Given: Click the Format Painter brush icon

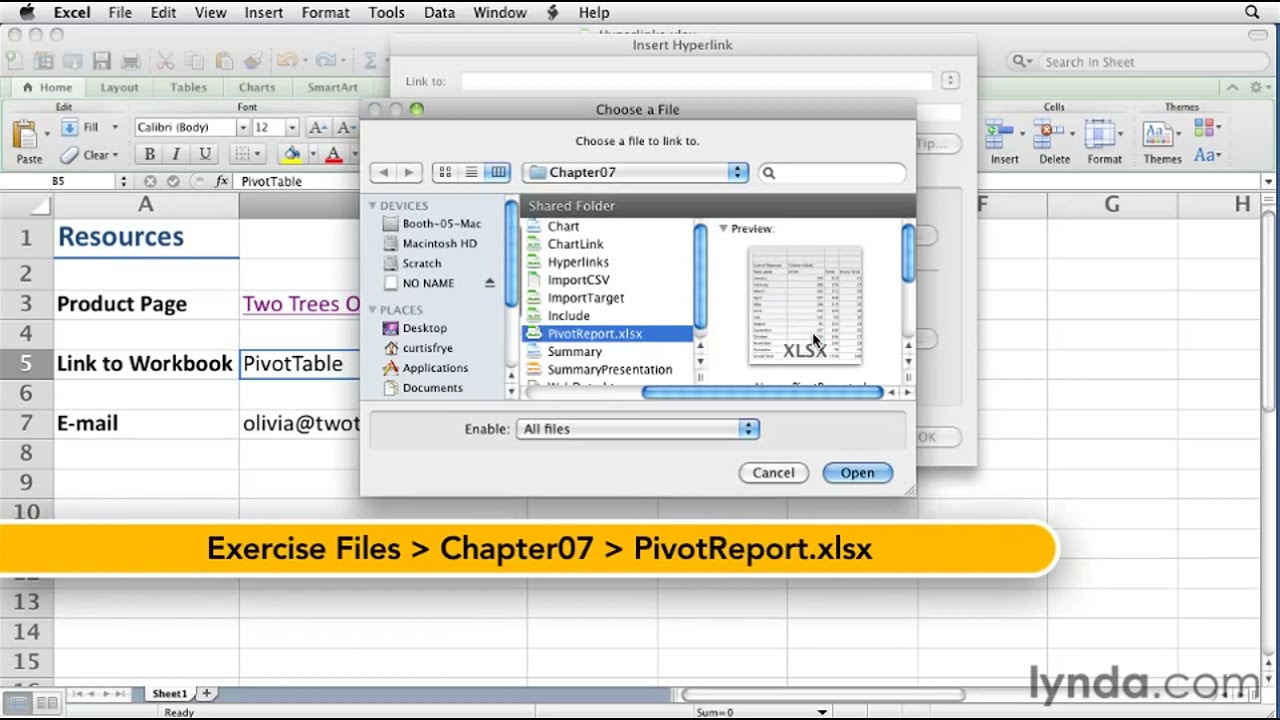Looking at the screenshot, I should pos(253,61).
